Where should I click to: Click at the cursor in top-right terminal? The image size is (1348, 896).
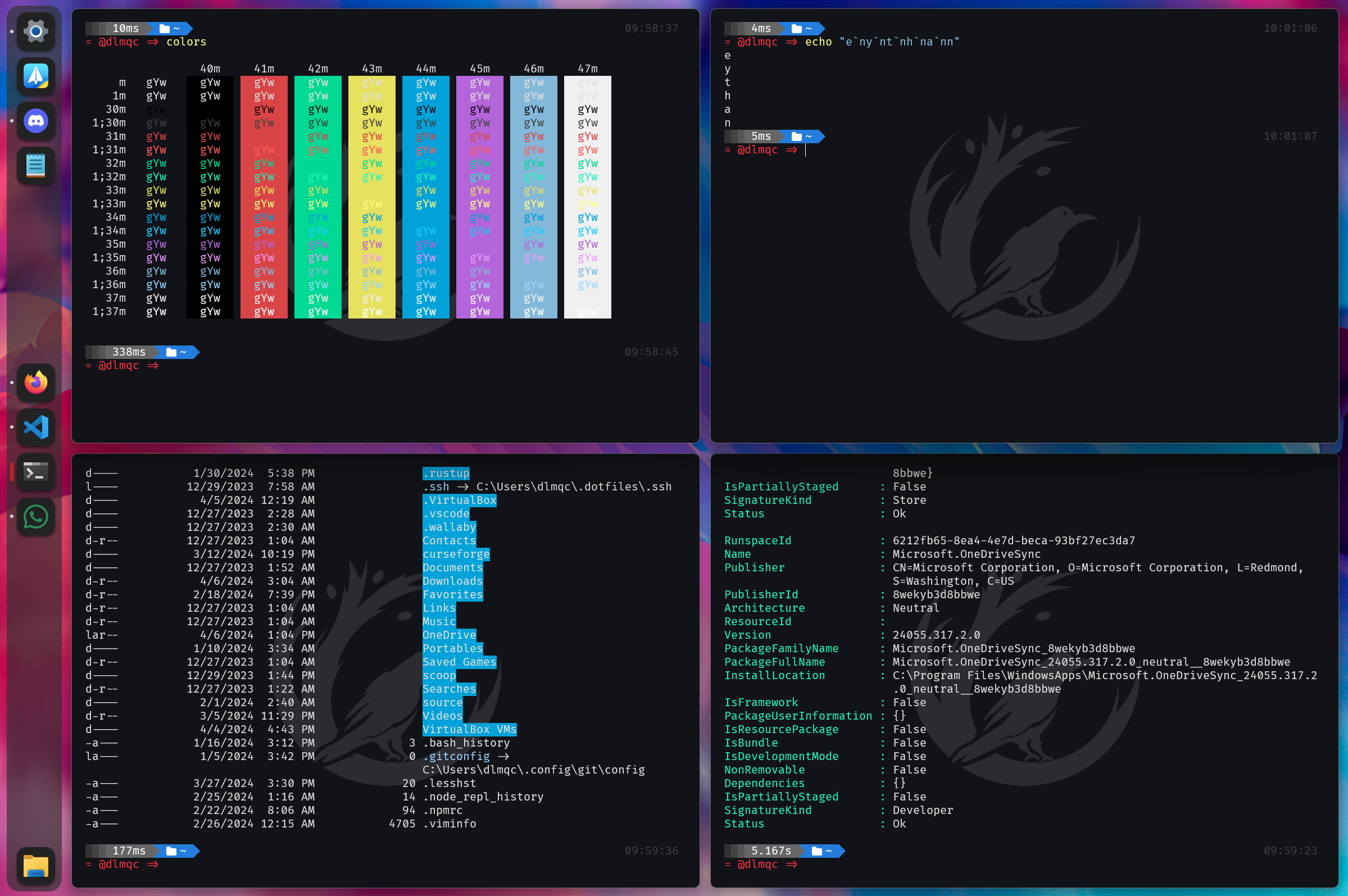pyautogui.click(x=806, y=150)
